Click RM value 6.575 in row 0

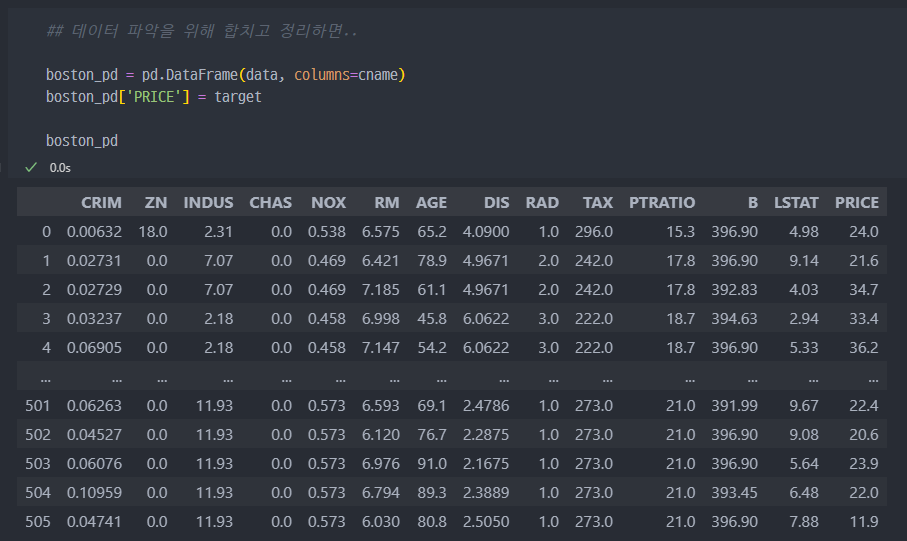pyautogui.click(x=381, y=231)
